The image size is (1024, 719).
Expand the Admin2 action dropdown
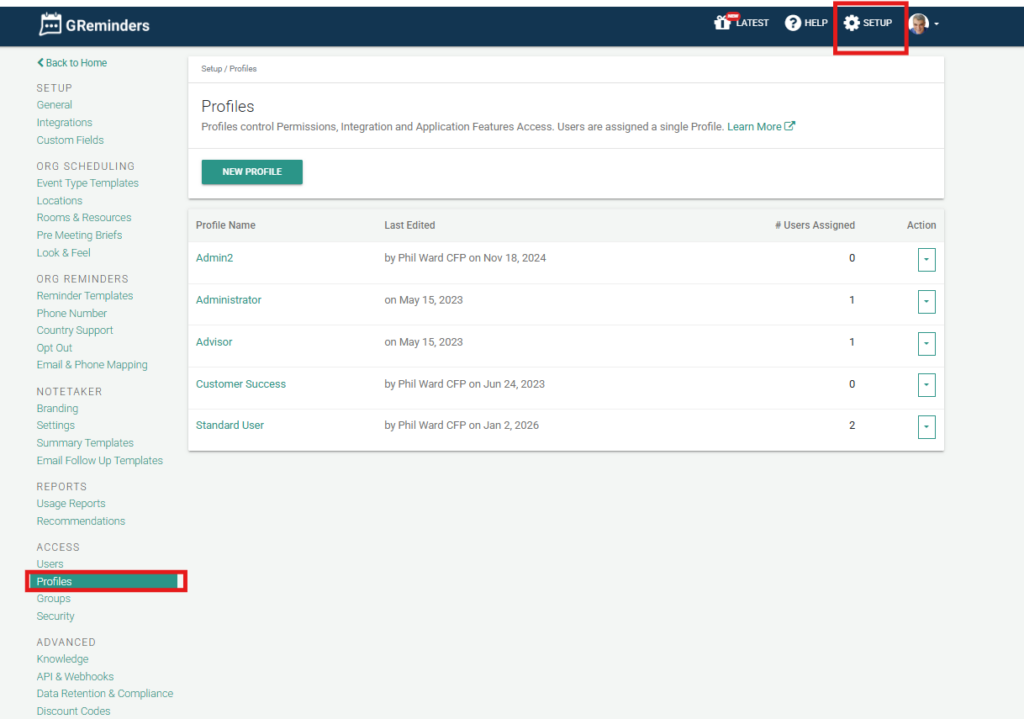pos(926,259)
